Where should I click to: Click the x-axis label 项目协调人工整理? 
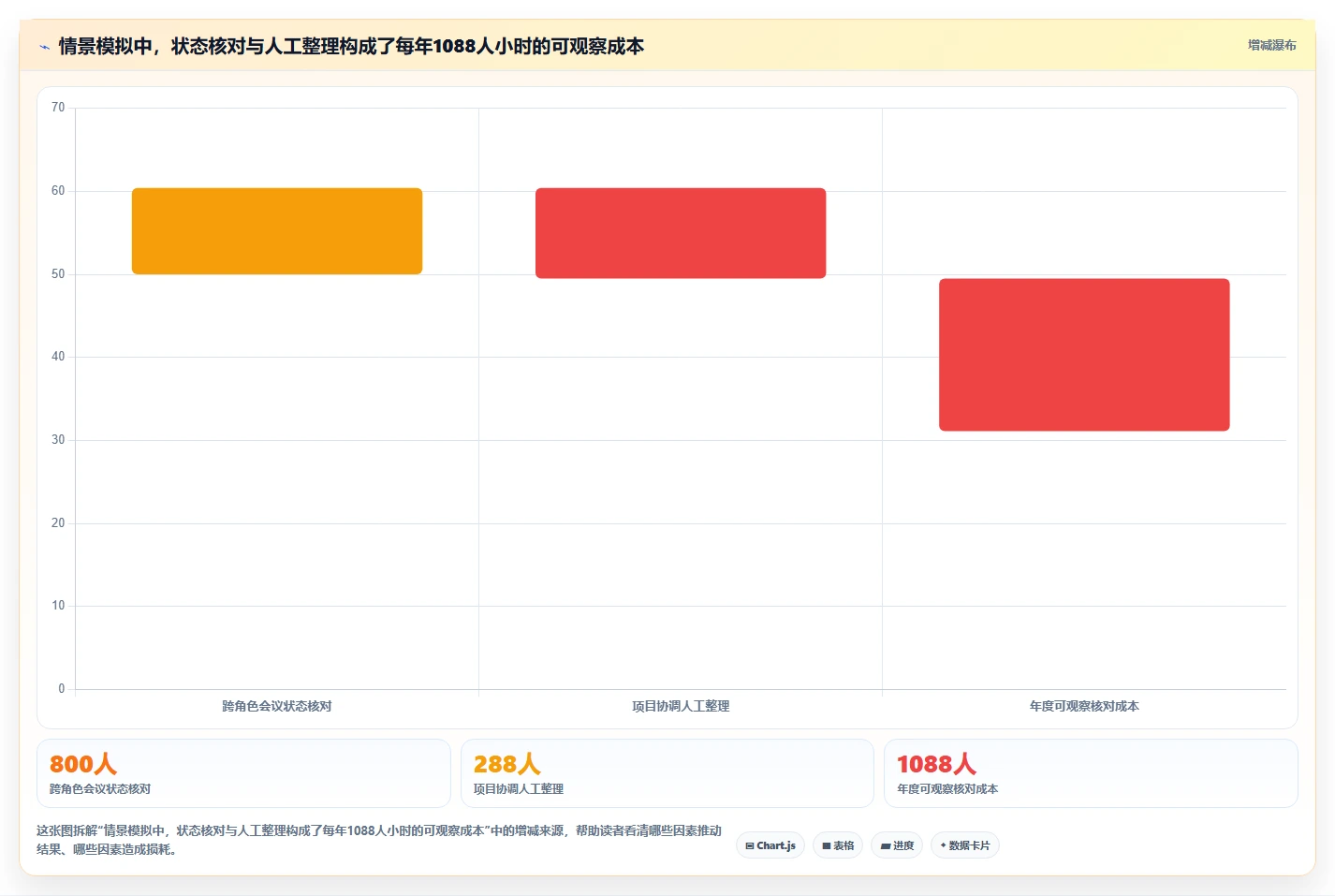pos(681,706)
